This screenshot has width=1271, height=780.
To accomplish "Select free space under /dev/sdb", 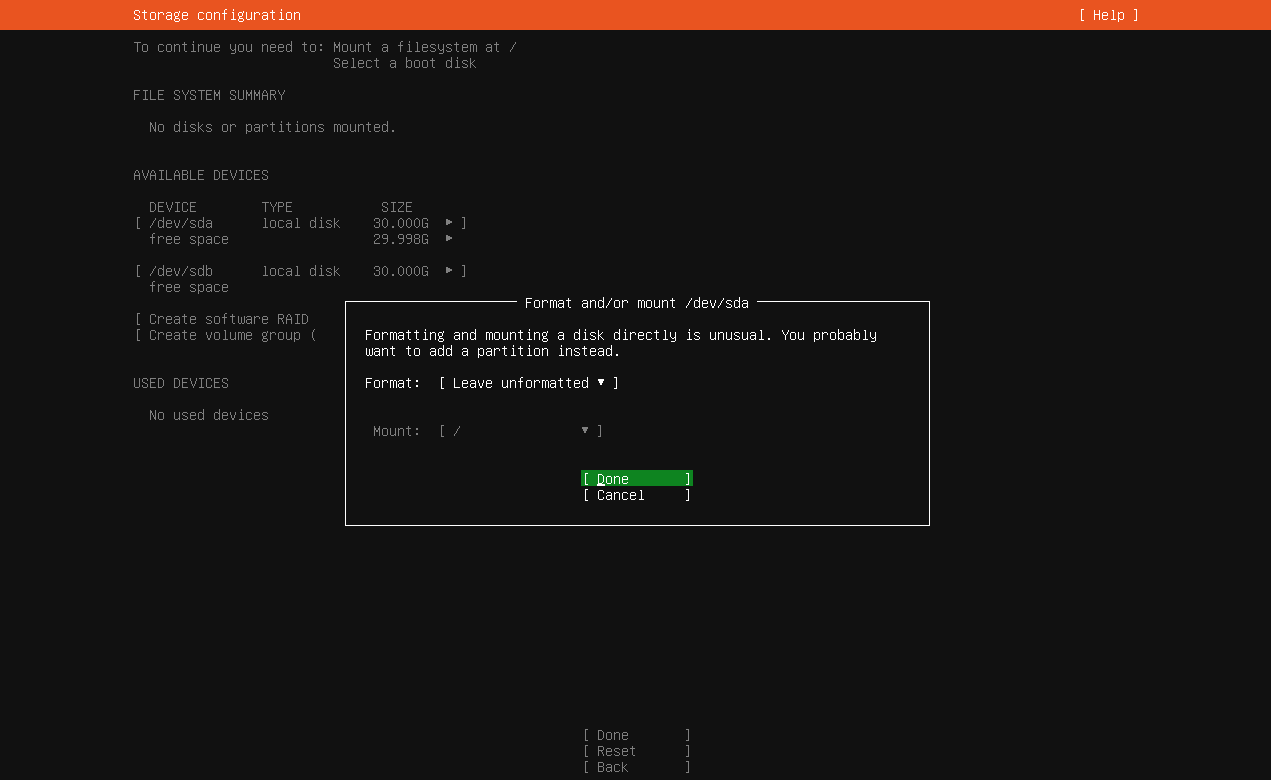I will 189,287.
